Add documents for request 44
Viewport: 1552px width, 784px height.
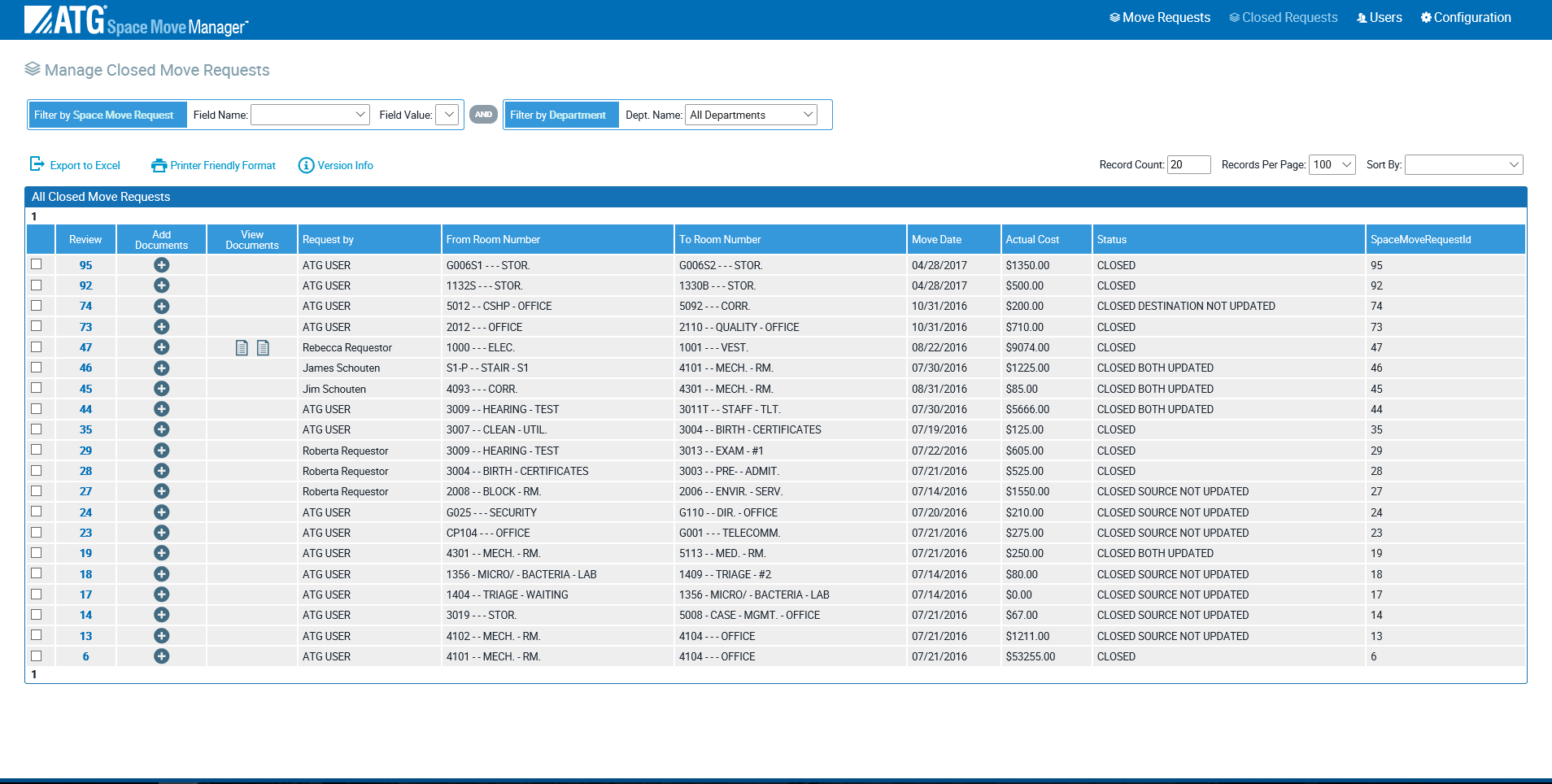tap(161, 409)
